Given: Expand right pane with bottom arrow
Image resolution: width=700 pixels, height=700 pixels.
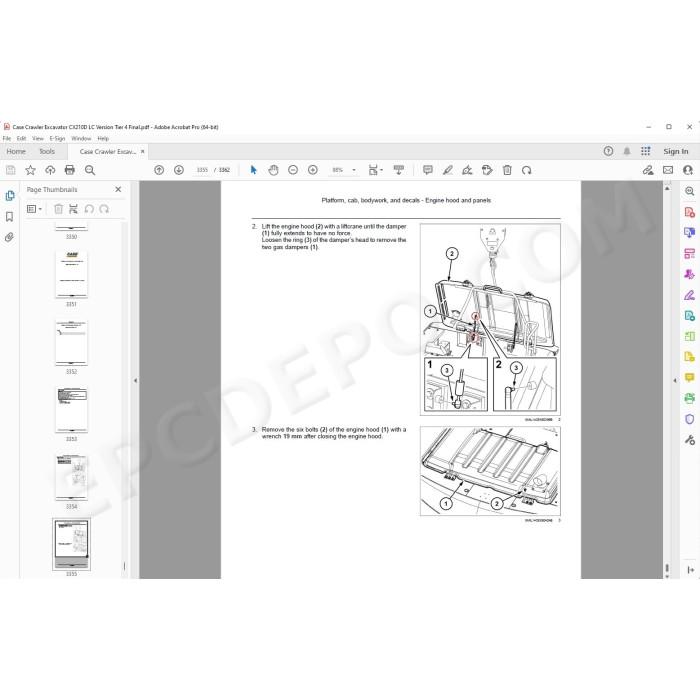Looking at the screenshot, I should 690,570.
